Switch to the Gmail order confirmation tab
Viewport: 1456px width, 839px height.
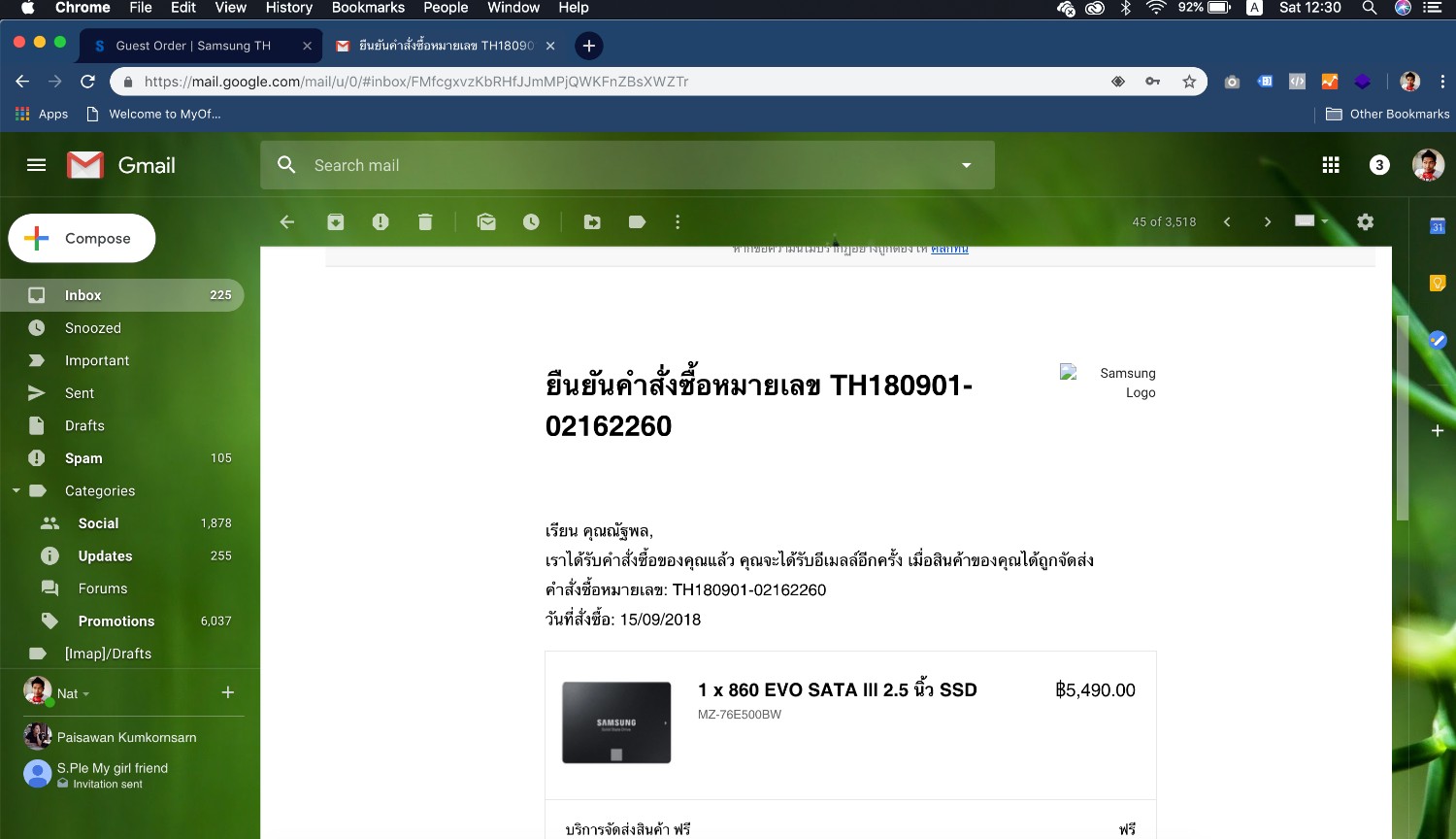(445, 46)
